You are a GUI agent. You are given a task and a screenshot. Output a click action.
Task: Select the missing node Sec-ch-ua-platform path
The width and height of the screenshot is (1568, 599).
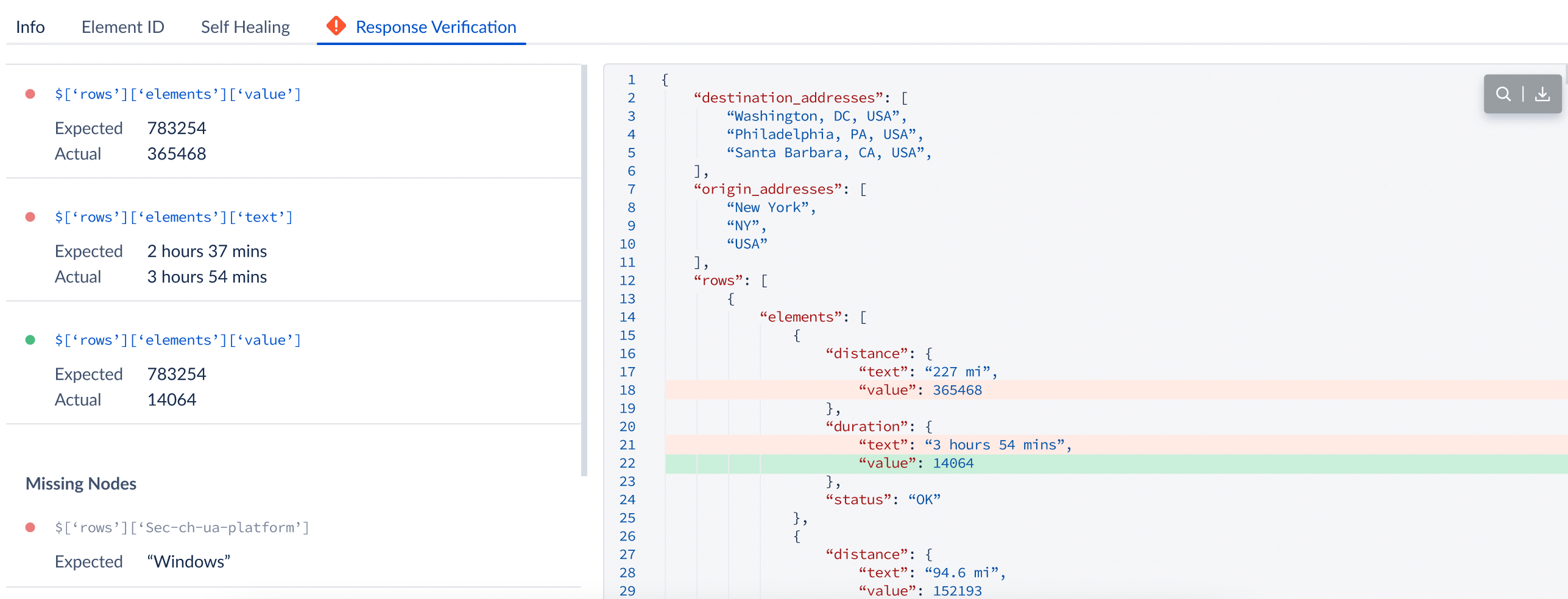pos(182,528)
